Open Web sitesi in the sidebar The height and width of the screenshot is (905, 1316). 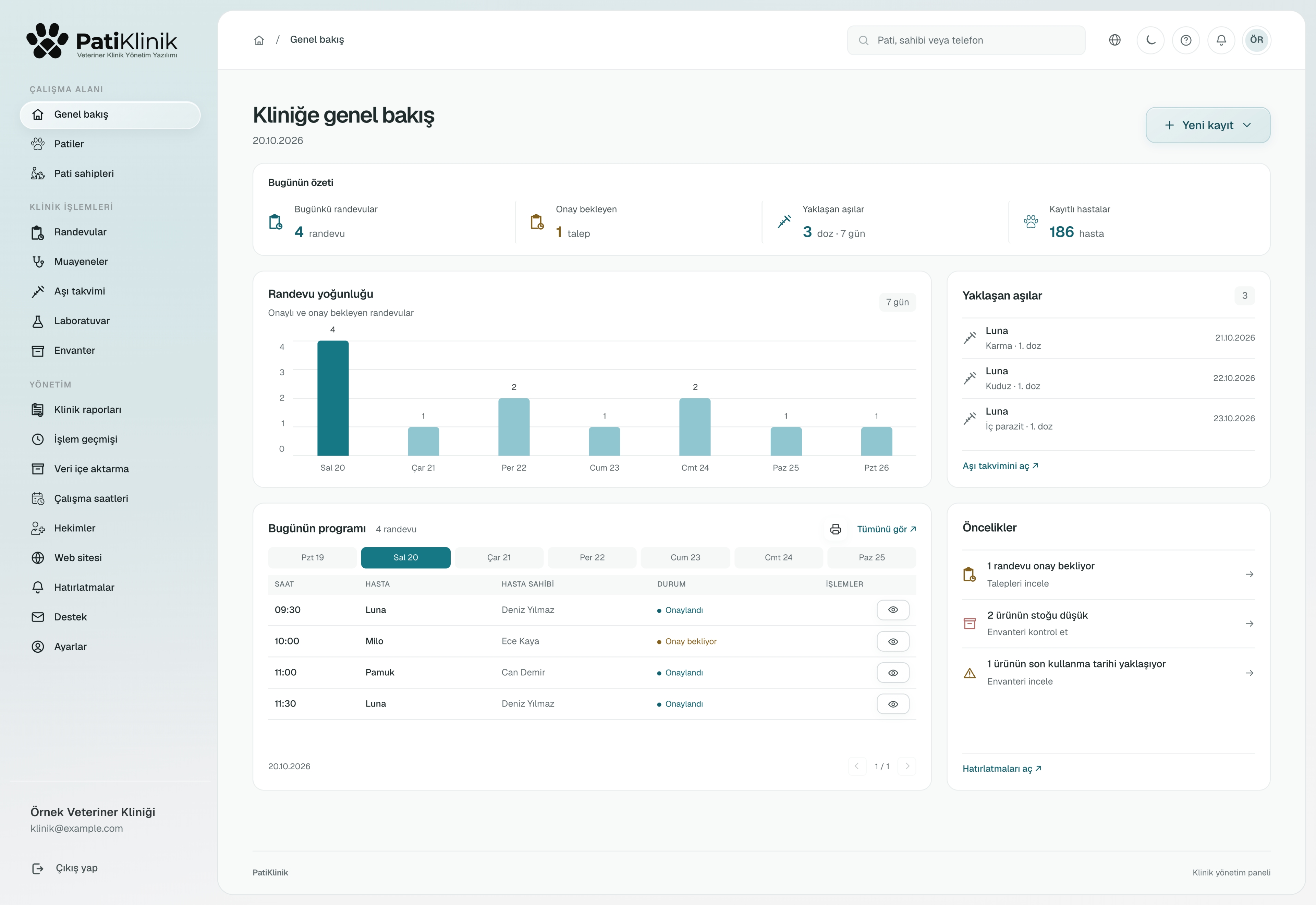[x=110, y=558]
